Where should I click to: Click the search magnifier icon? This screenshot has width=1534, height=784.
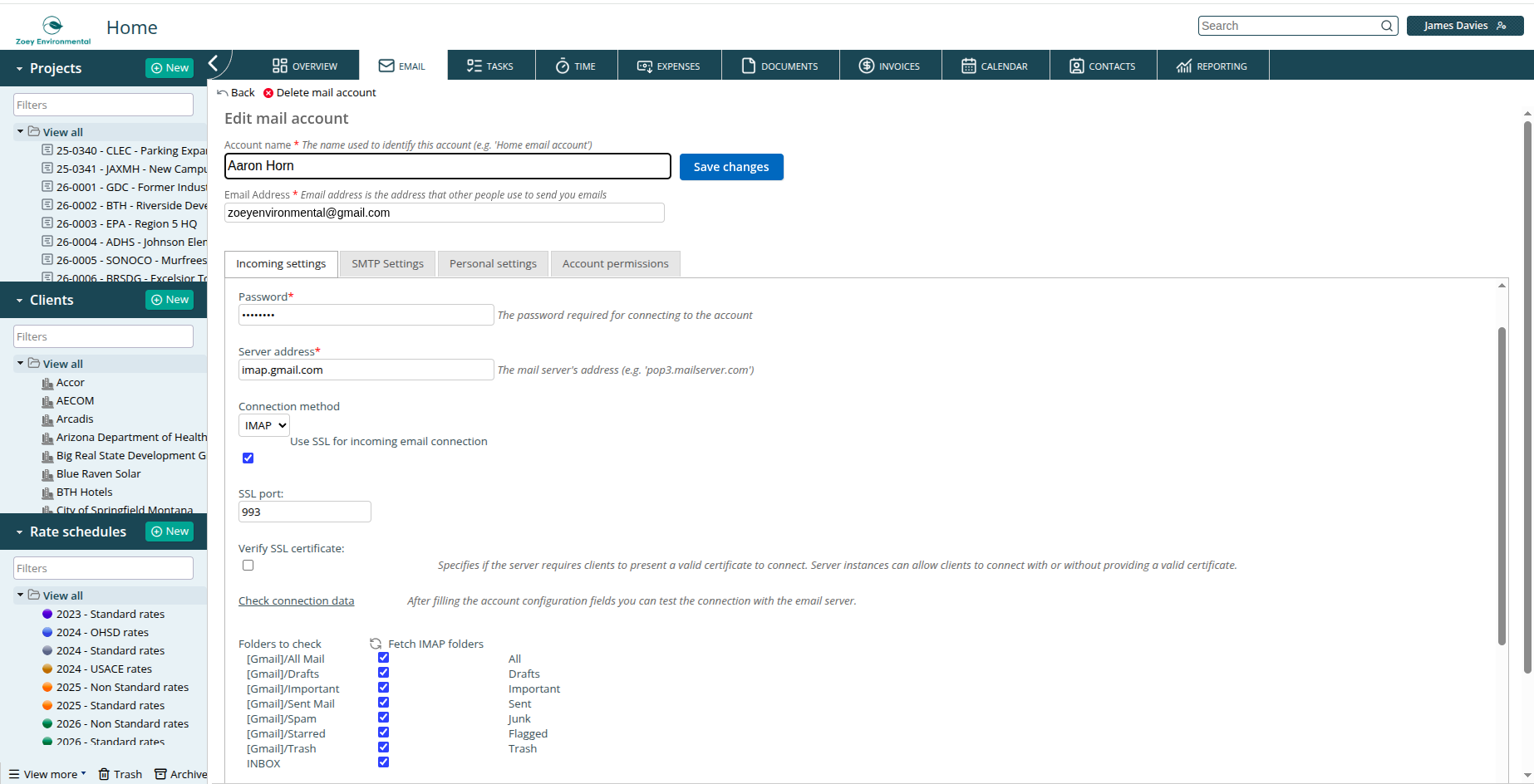coord(1387,26)
